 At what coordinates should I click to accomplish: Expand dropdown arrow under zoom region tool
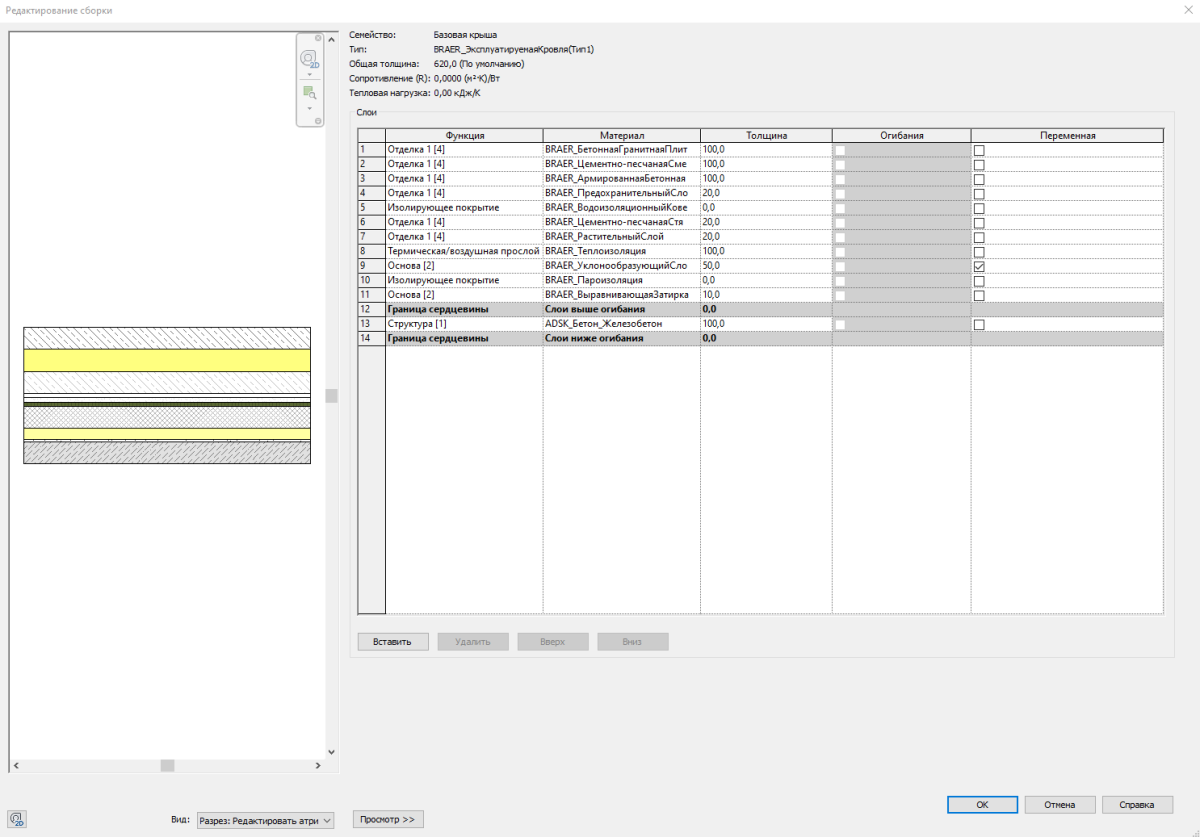pos(309,108)
